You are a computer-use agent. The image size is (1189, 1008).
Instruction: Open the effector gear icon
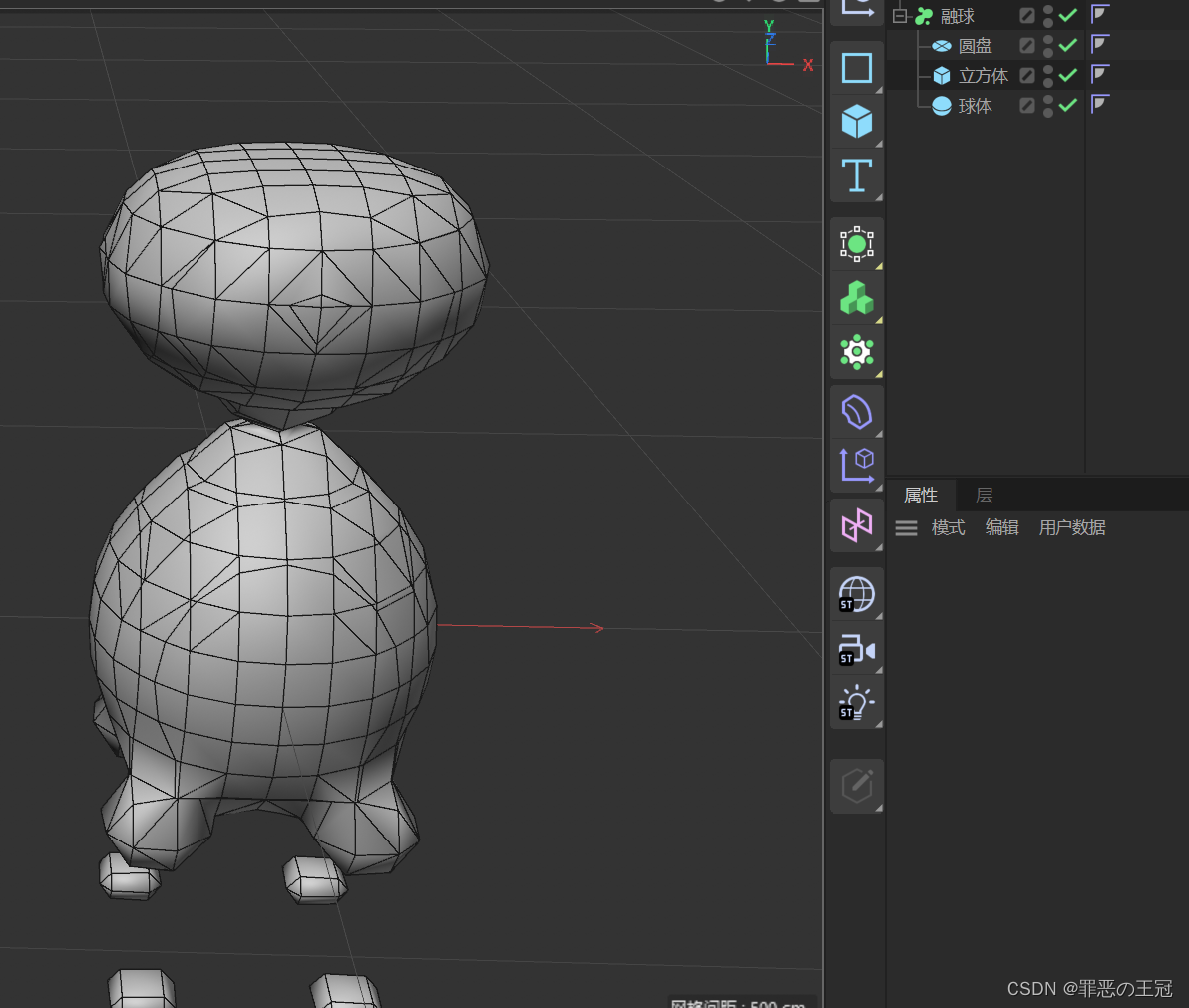857,352
